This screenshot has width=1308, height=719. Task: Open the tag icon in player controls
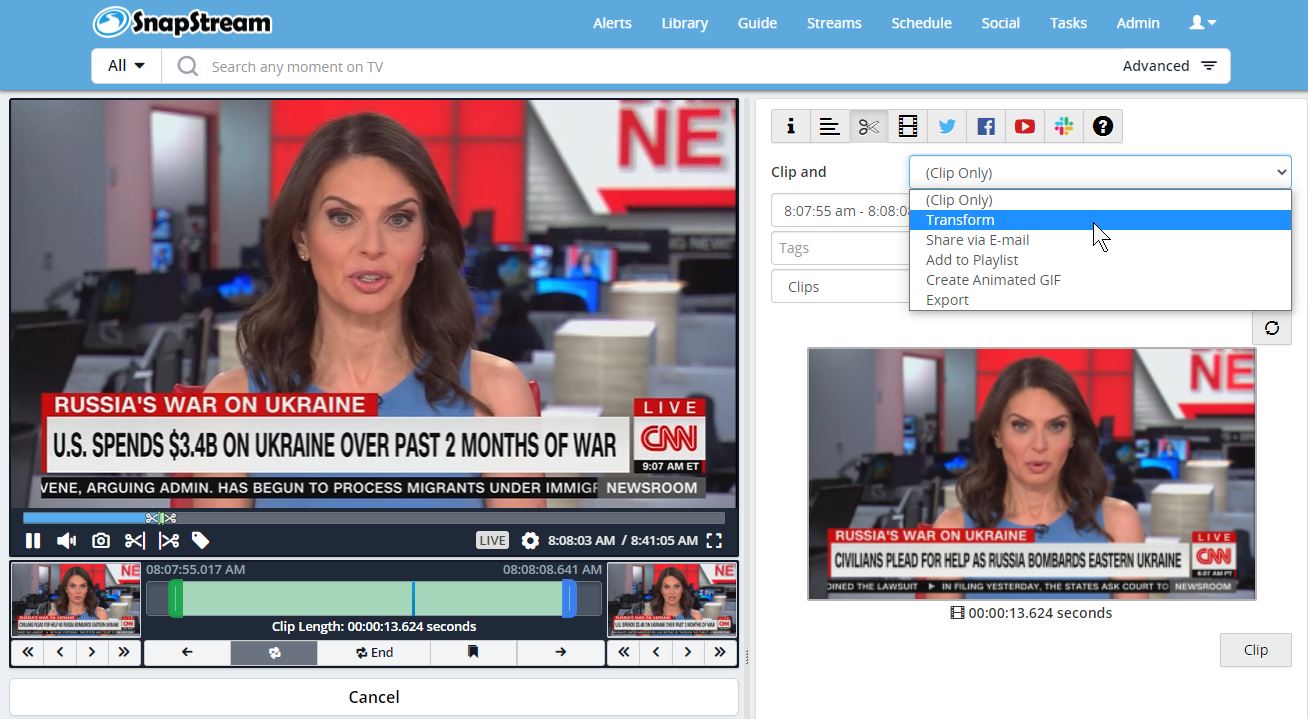tap(201, 541)
